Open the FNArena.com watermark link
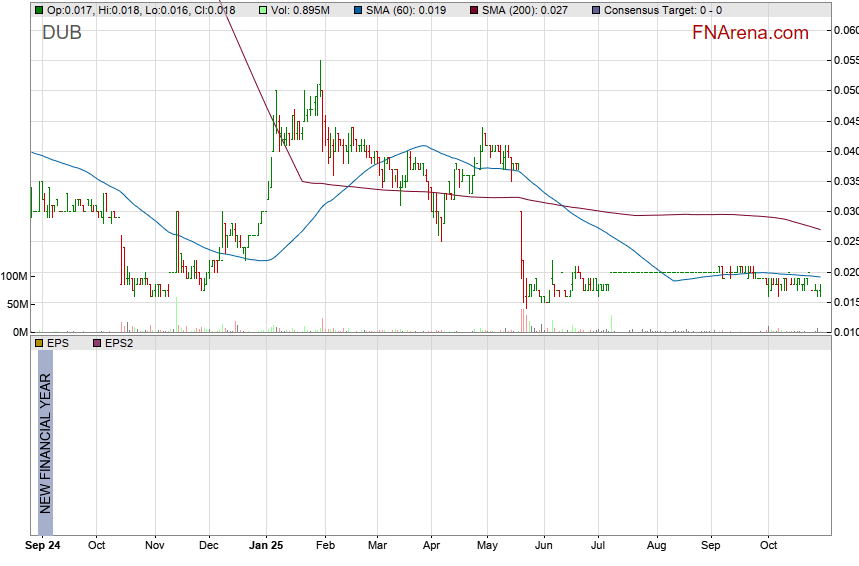The image size is (859, 566). pyautogui.click(x=750, y=33)
